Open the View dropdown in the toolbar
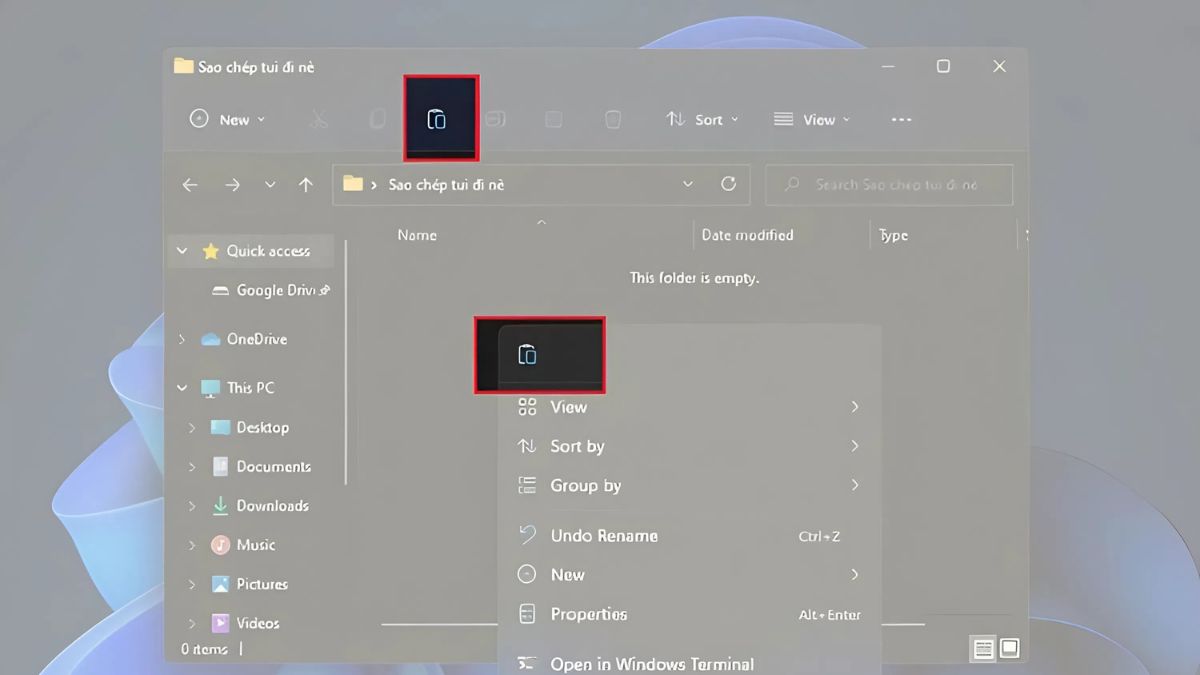1200x675 pixels. coord(812,120)
